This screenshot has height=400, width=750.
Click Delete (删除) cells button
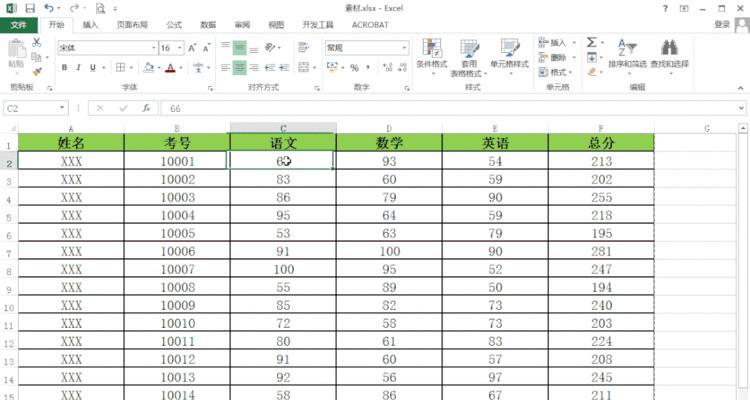[x=557, y=57]
